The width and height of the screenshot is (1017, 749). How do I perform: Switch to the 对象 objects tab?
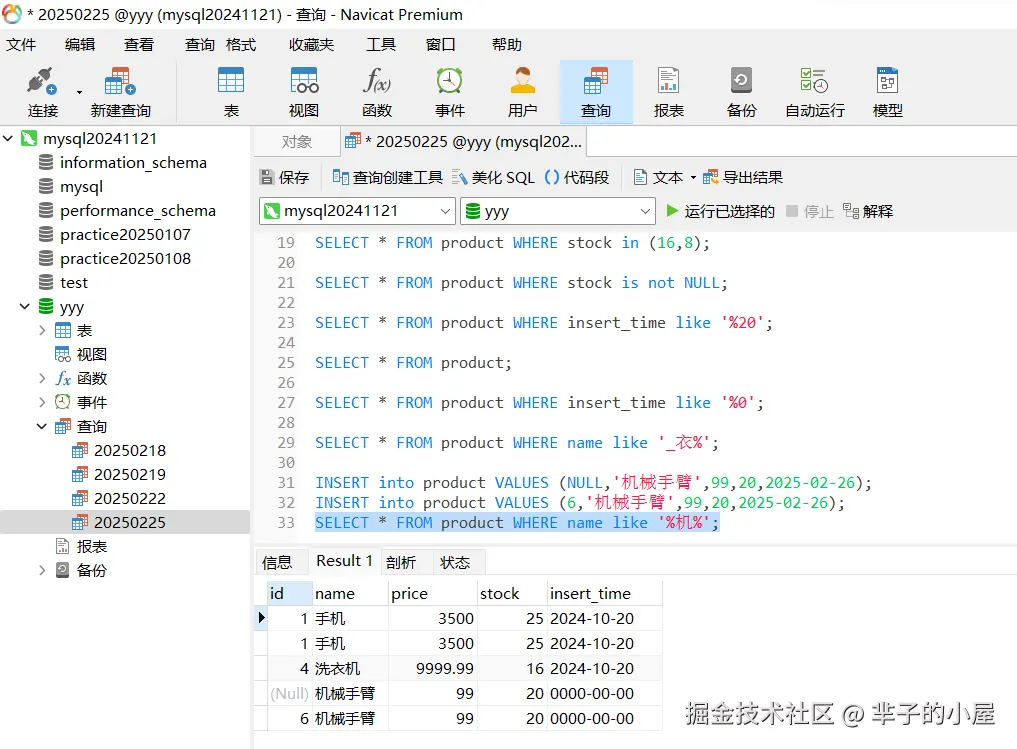coord(296,141)
